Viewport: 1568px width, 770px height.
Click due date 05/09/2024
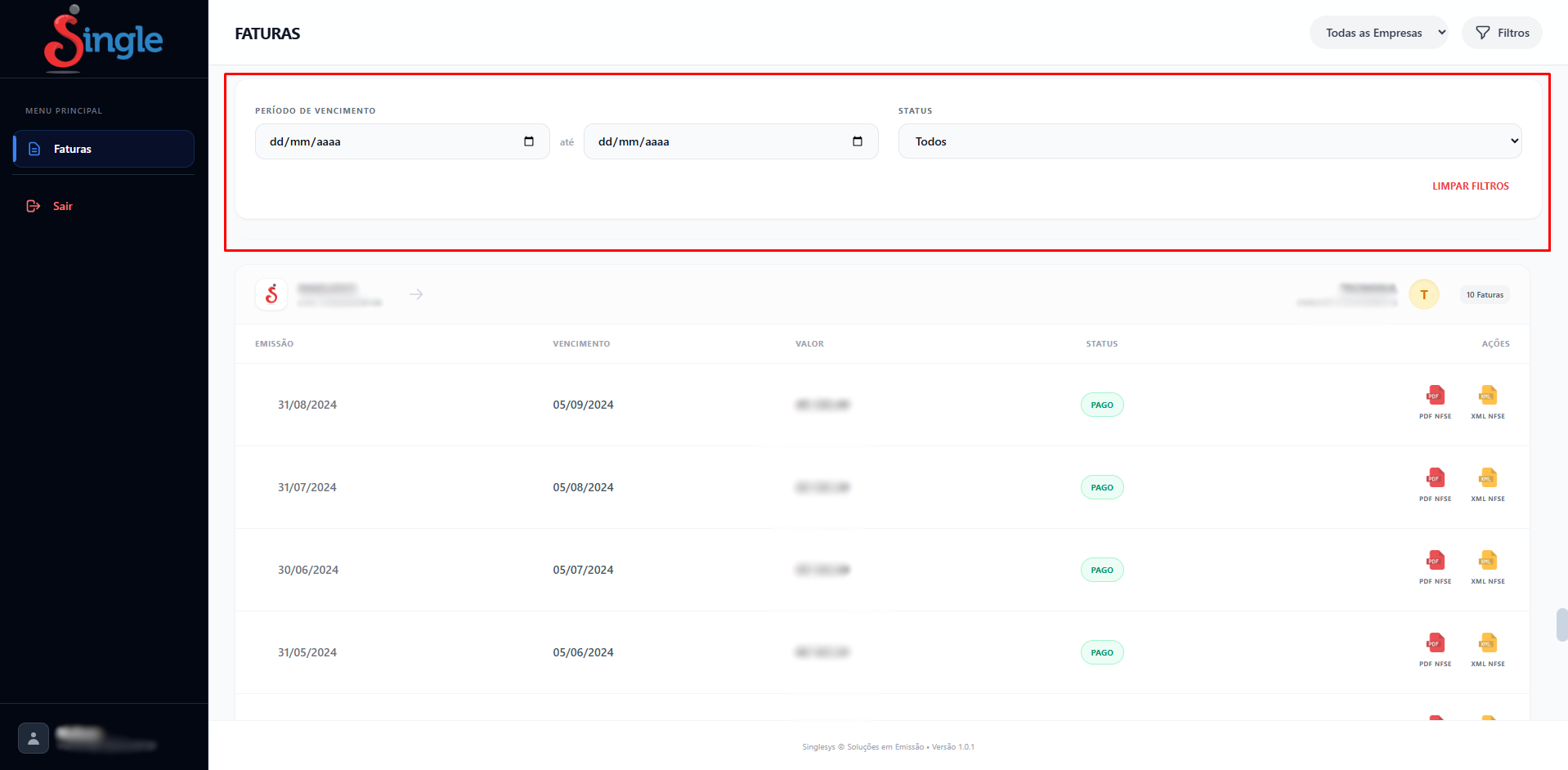pyautogui.click(x=583, y=405)
